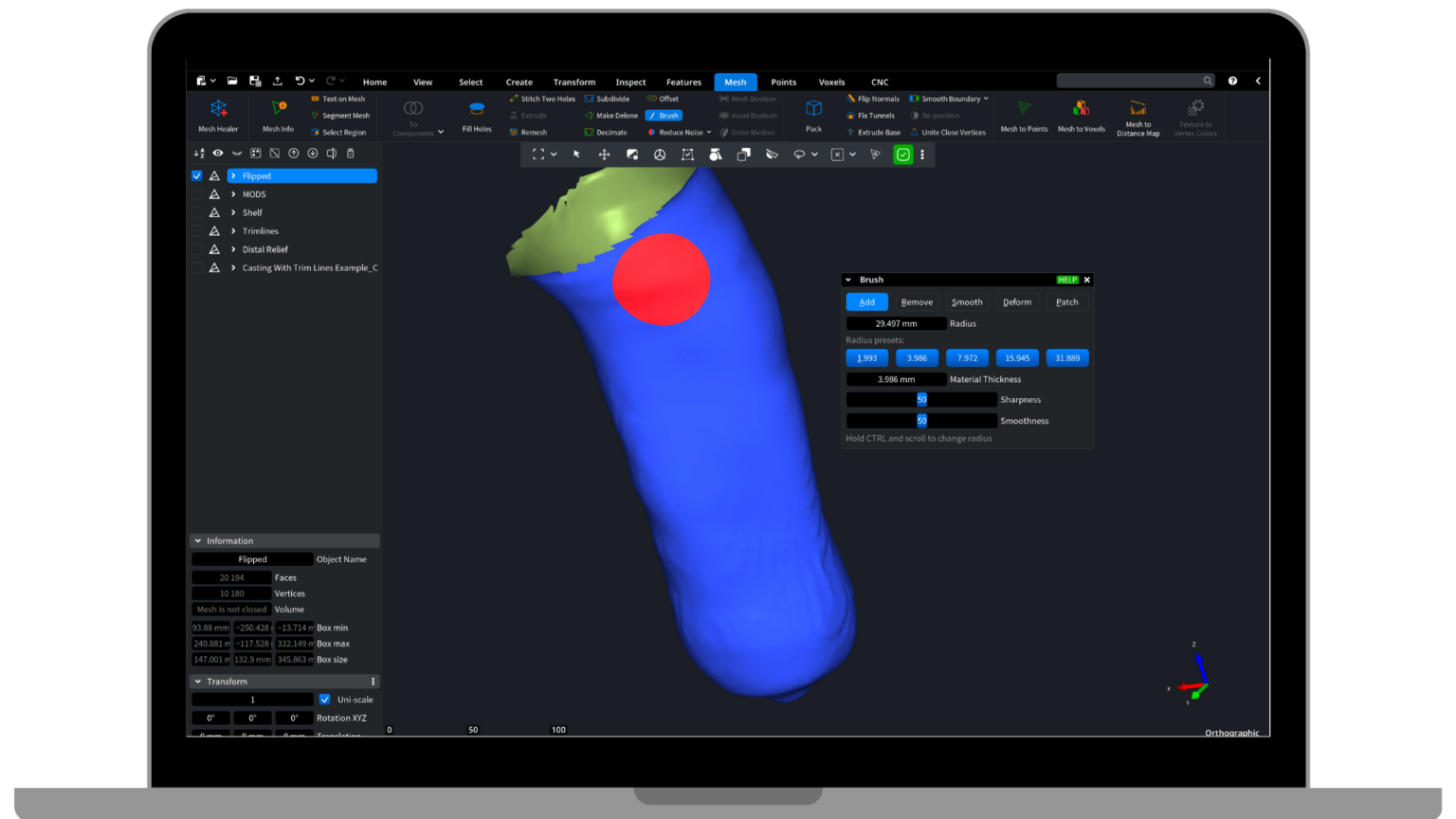Set brush radius preset to 15.945
1456x819 pixels.
[x=1017, y=357]
